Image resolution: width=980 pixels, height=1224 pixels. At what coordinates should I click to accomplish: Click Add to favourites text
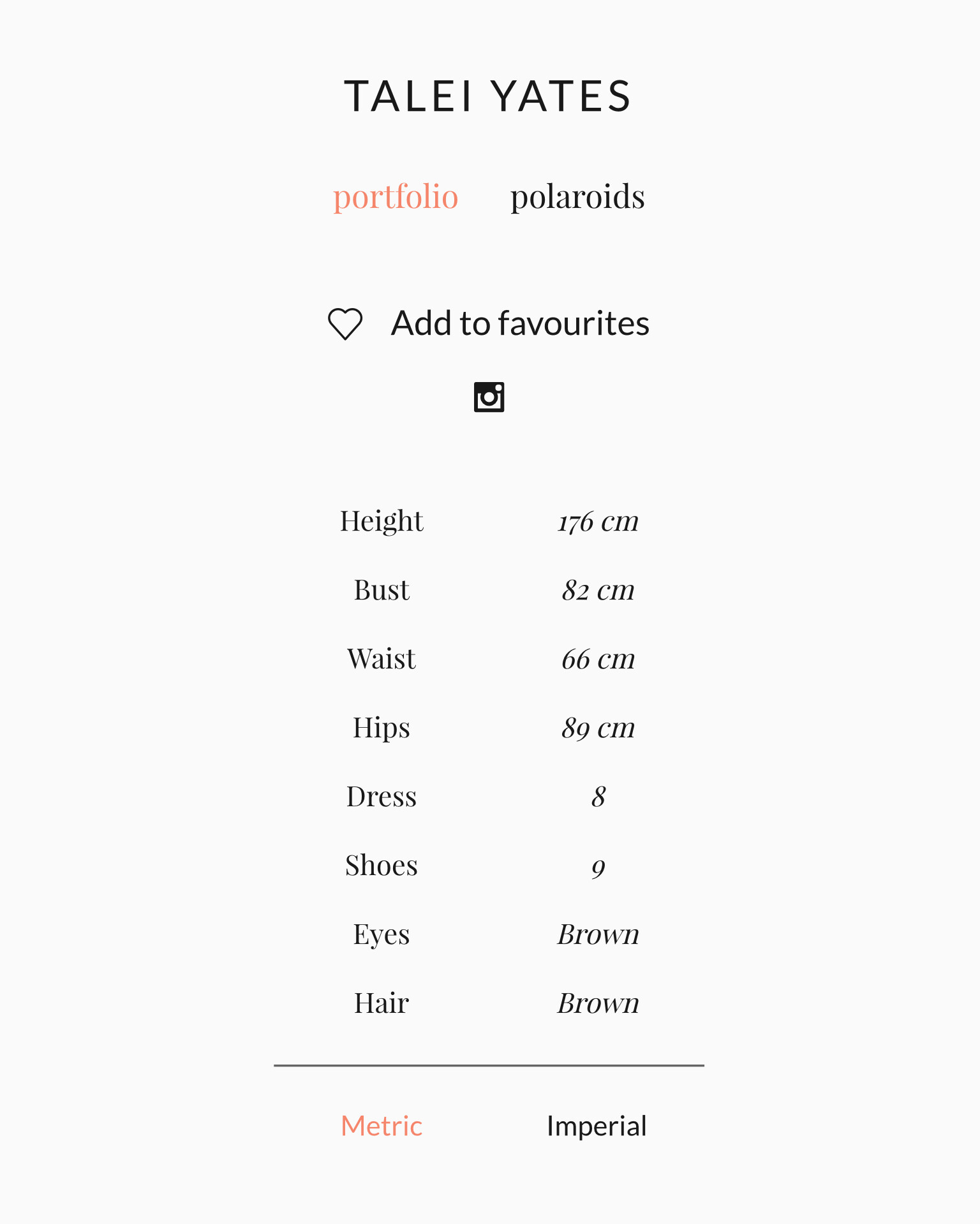click(520, 323)
